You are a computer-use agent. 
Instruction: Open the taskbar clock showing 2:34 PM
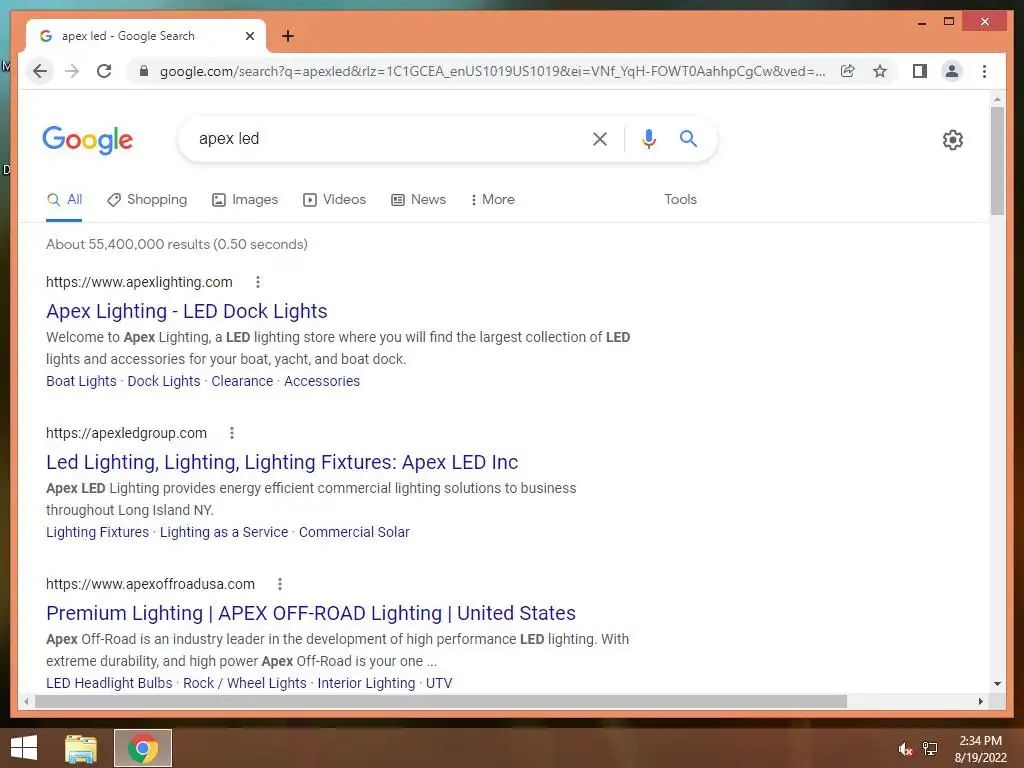click(980, 749)
